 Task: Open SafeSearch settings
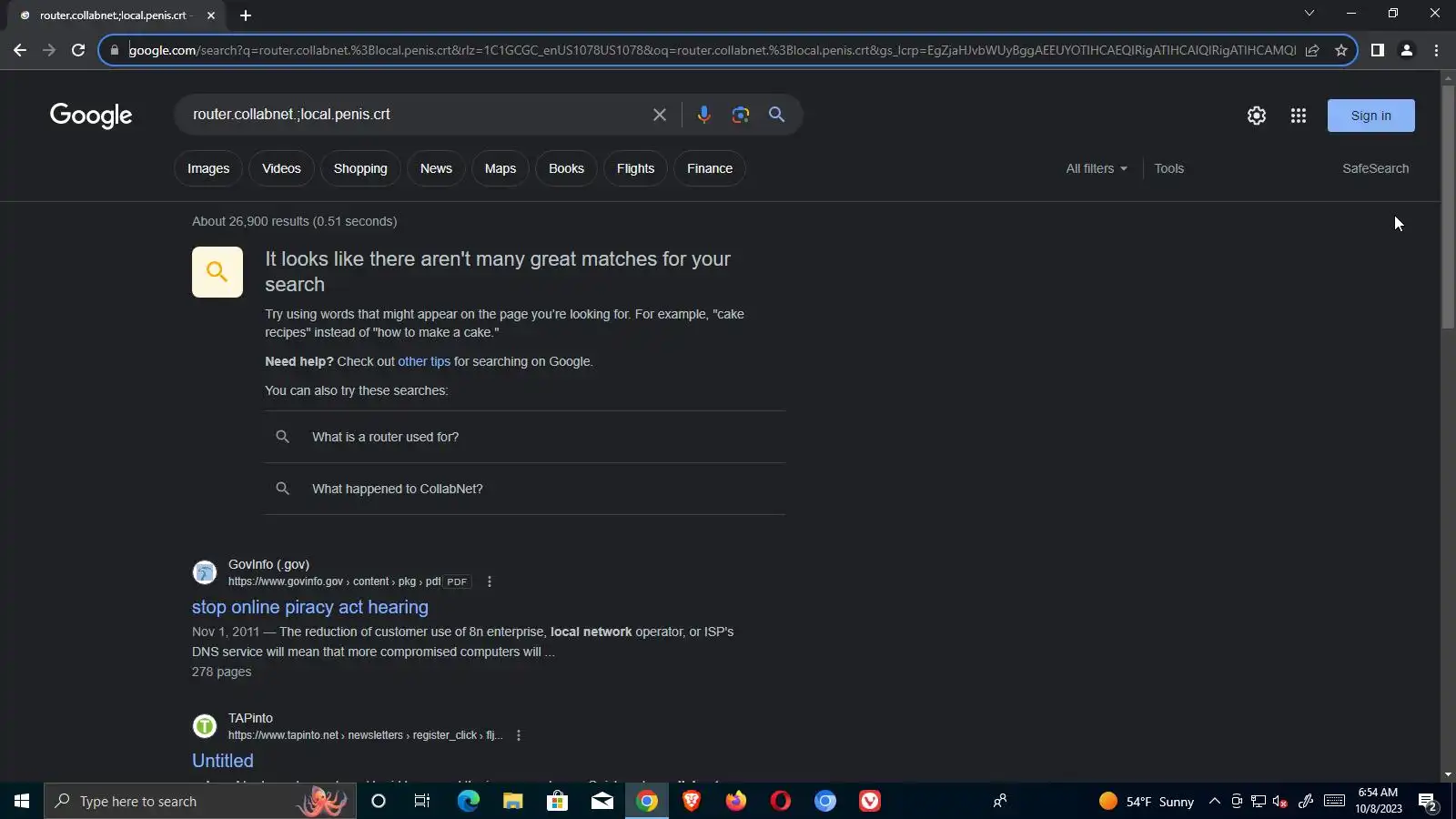[x=1376, y=168]
